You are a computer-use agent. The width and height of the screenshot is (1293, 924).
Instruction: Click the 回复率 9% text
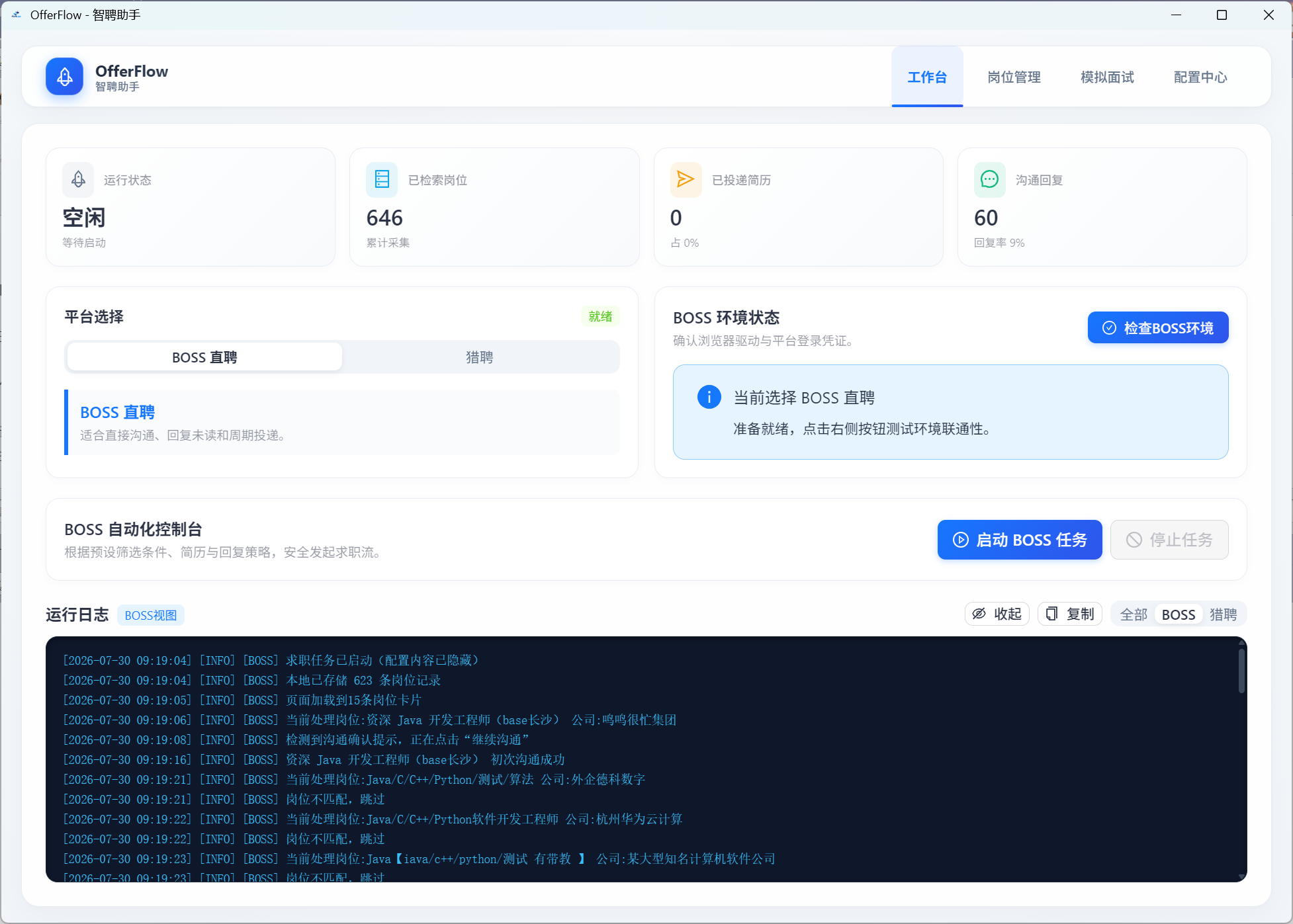point(999,243)
